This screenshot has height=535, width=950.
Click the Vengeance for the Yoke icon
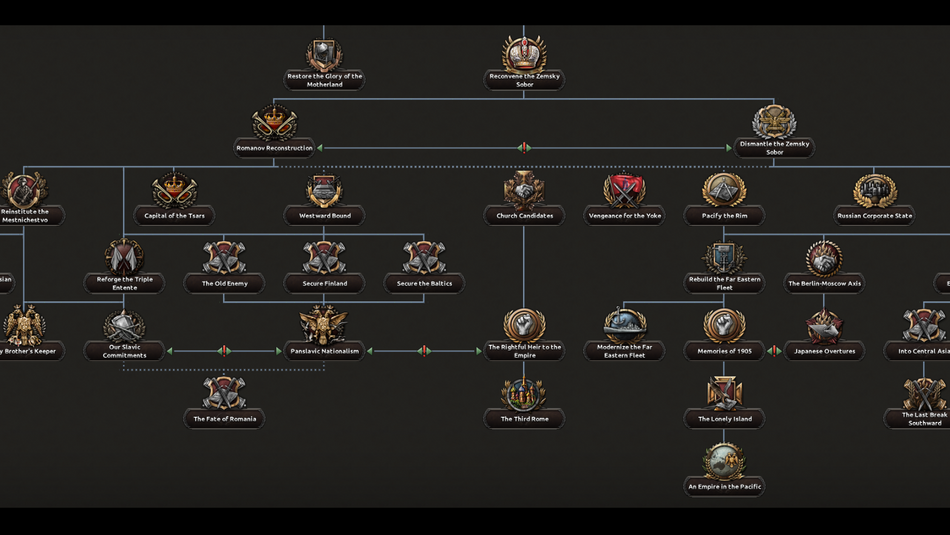point(624,190)
